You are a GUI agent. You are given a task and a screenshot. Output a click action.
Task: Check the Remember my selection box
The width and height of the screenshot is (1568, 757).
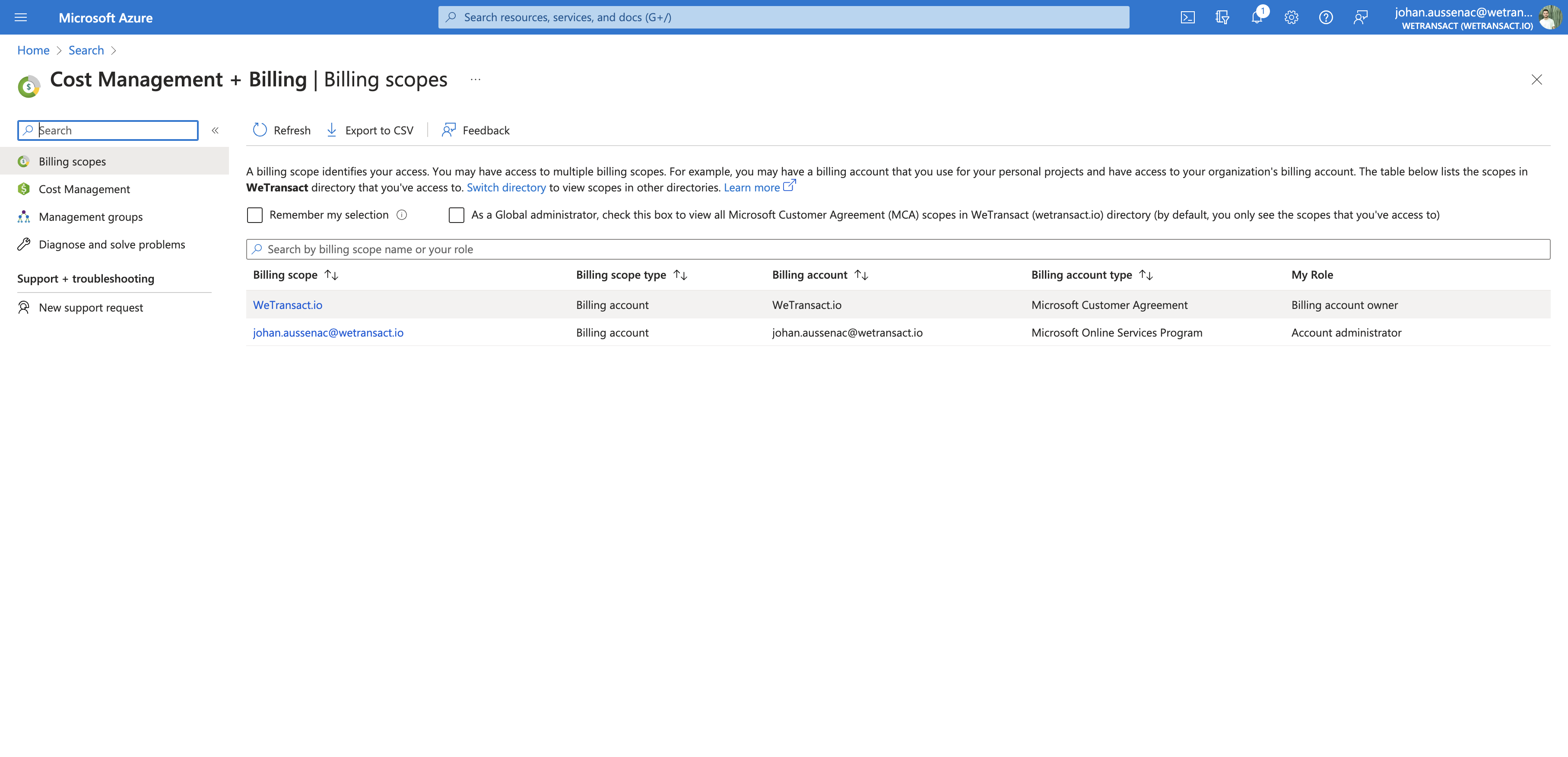(254, 215)
